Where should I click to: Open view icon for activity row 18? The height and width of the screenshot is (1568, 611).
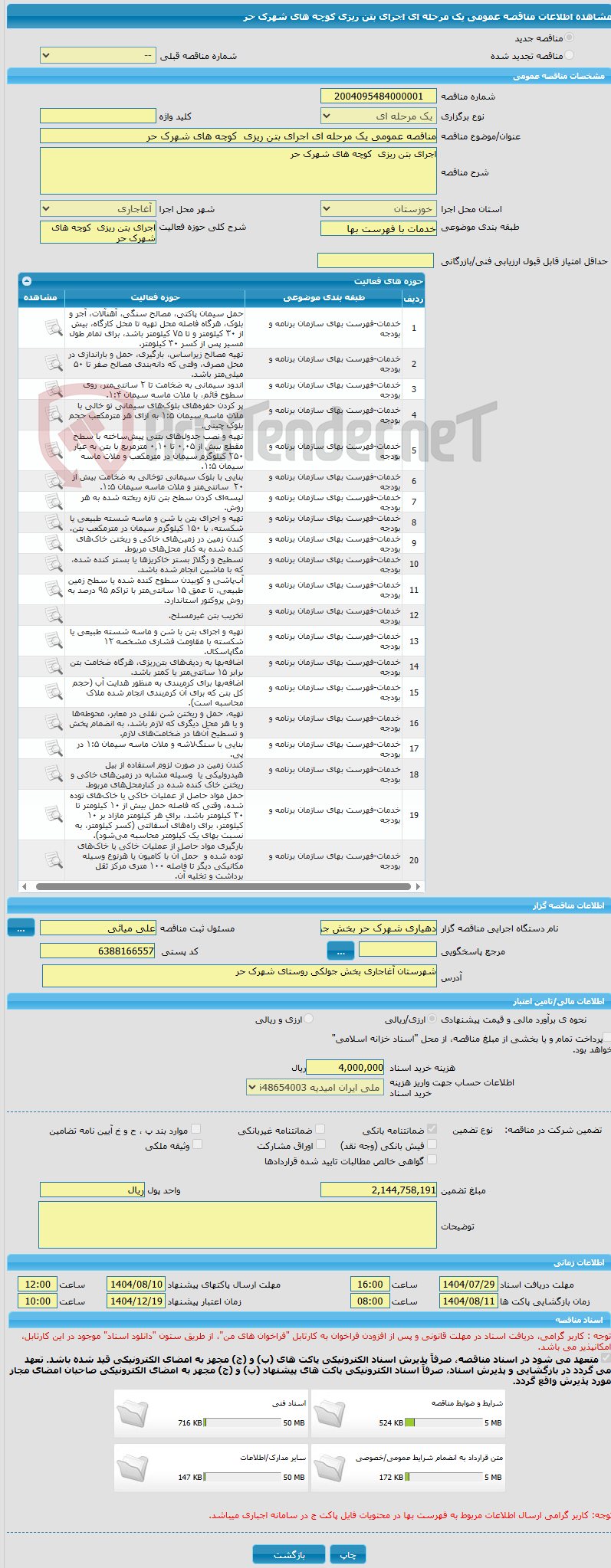(x=53, y=774)
